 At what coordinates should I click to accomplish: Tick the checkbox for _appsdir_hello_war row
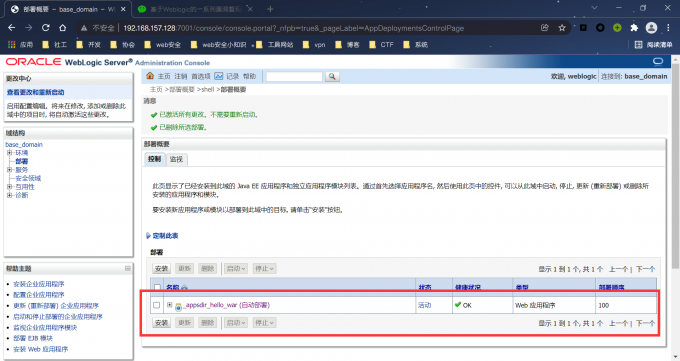click(157, 305)
